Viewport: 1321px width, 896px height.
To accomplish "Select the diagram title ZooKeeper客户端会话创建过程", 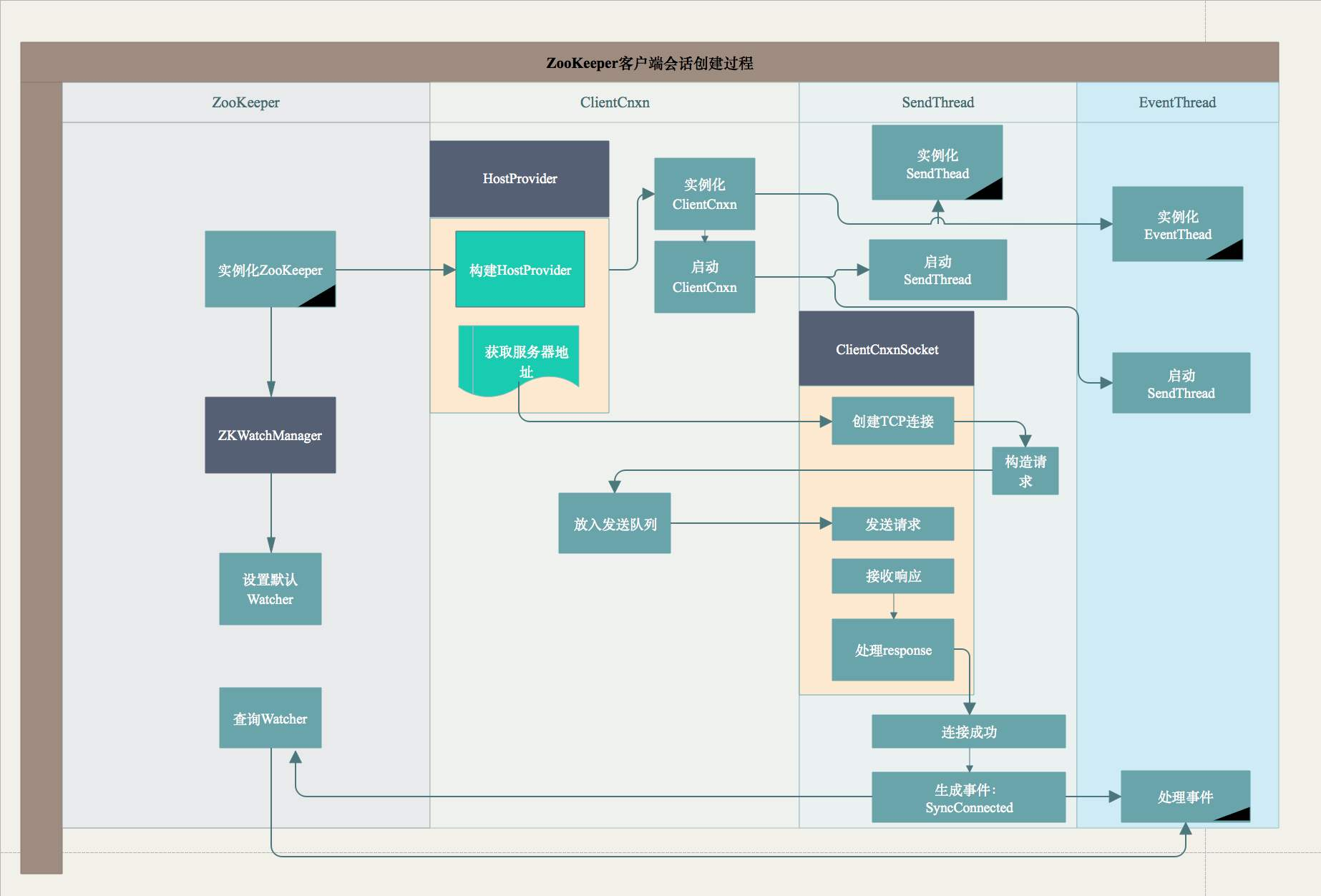I will (x=649, y=63).
